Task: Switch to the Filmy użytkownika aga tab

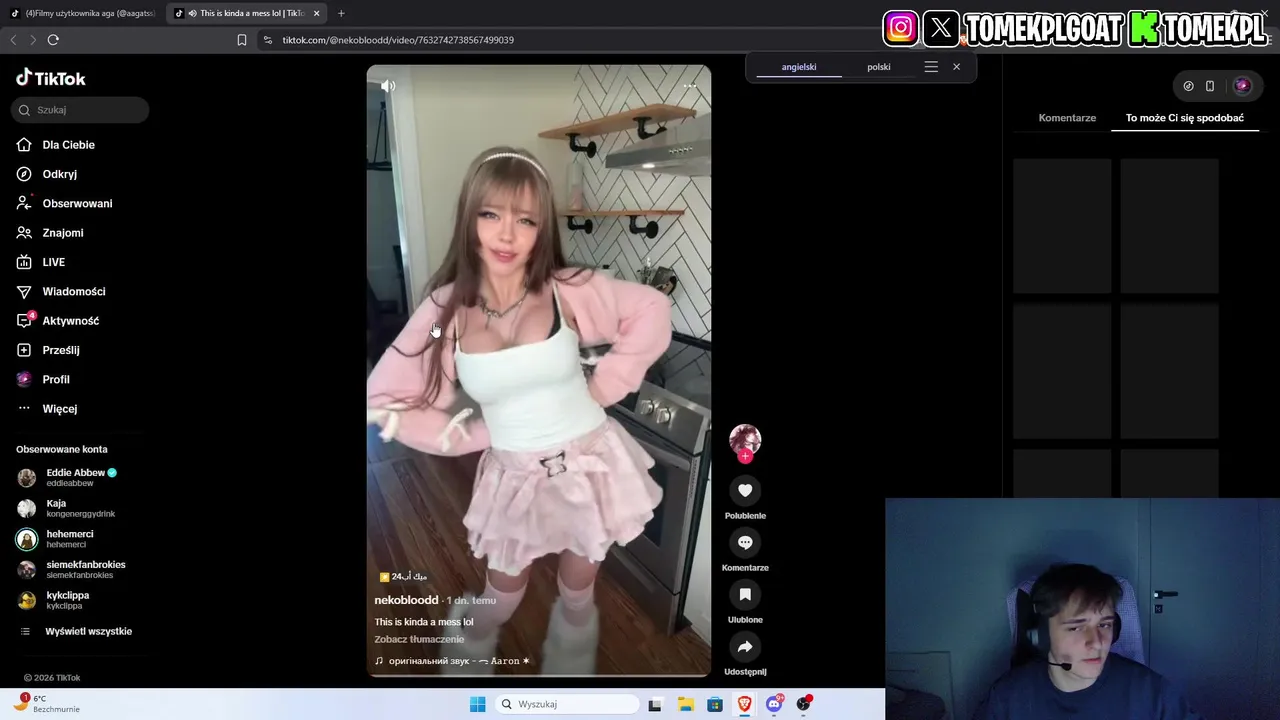Action: (x=84, y=13)
